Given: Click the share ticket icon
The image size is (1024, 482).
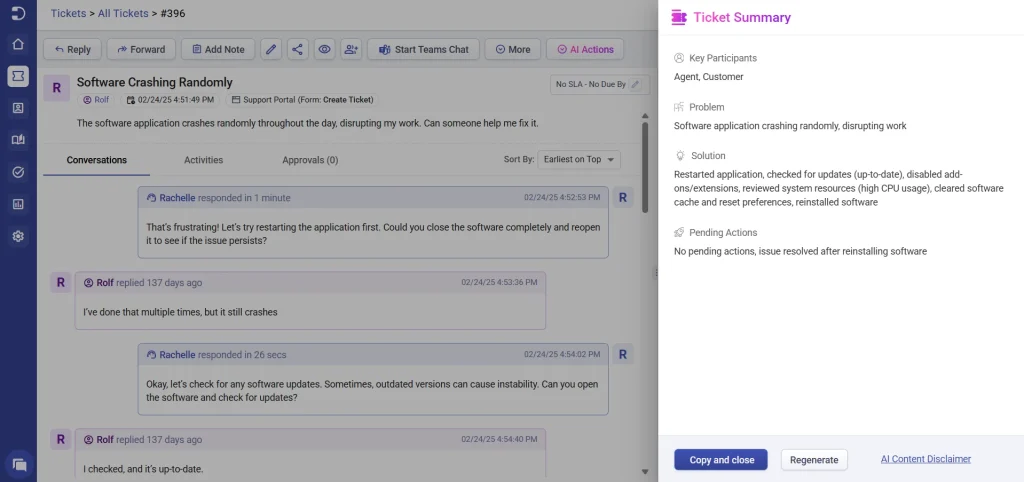Looking at the screenshot, I should [298, 50].
